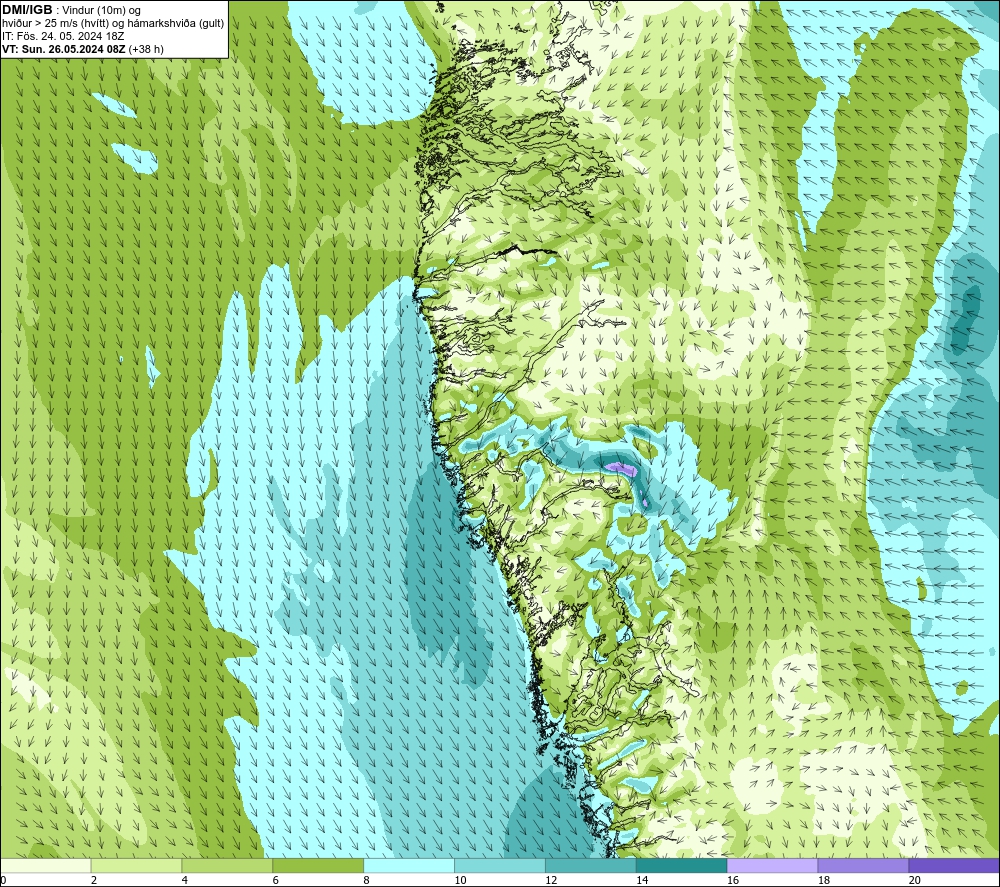This screenshot has width=1000, height=887.
Task: Click the legend scale label '2'
Action: coord(94,880)
